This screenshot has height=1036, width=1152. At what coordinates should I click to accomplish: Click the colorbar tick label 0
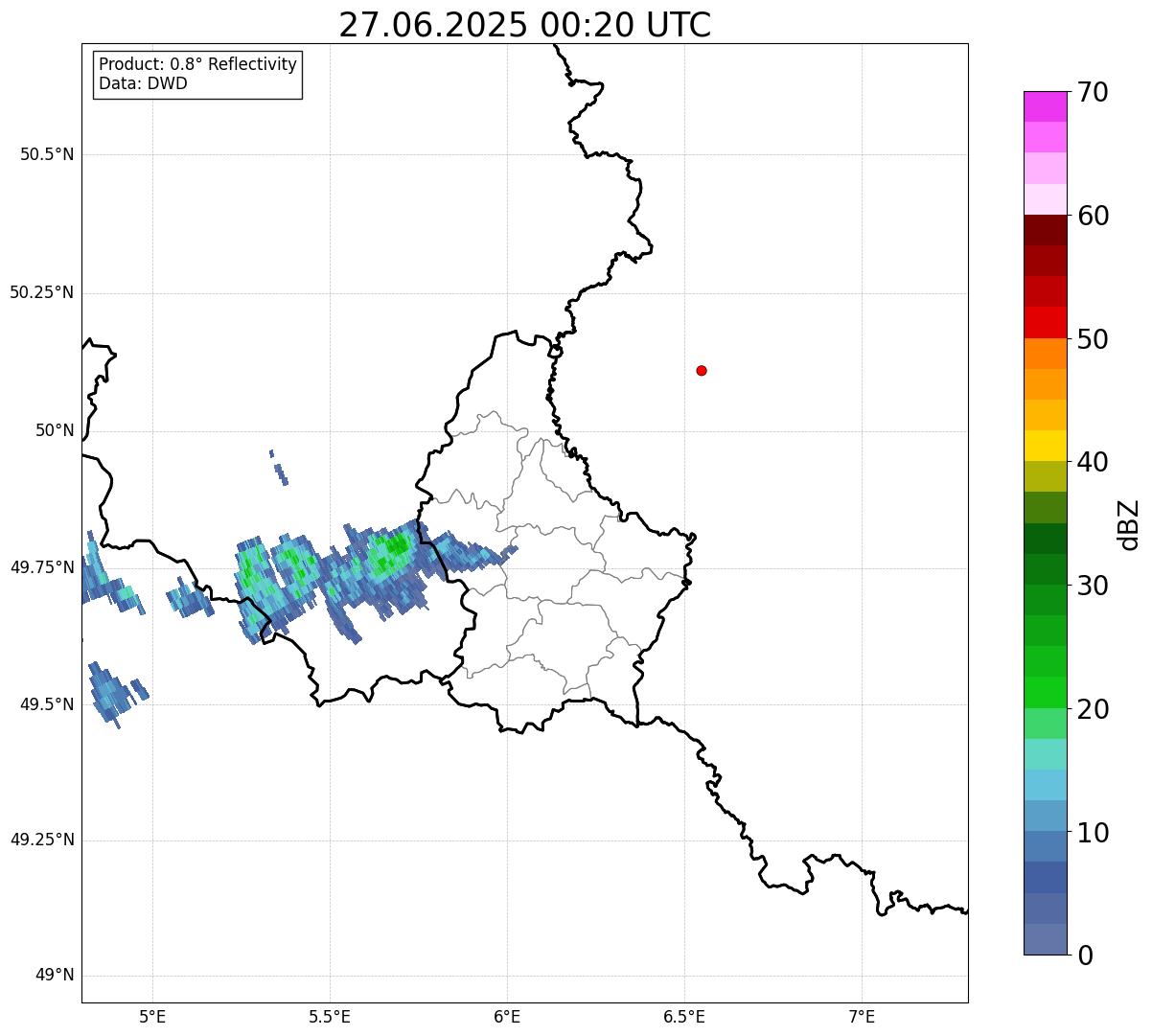[1085, 955]
